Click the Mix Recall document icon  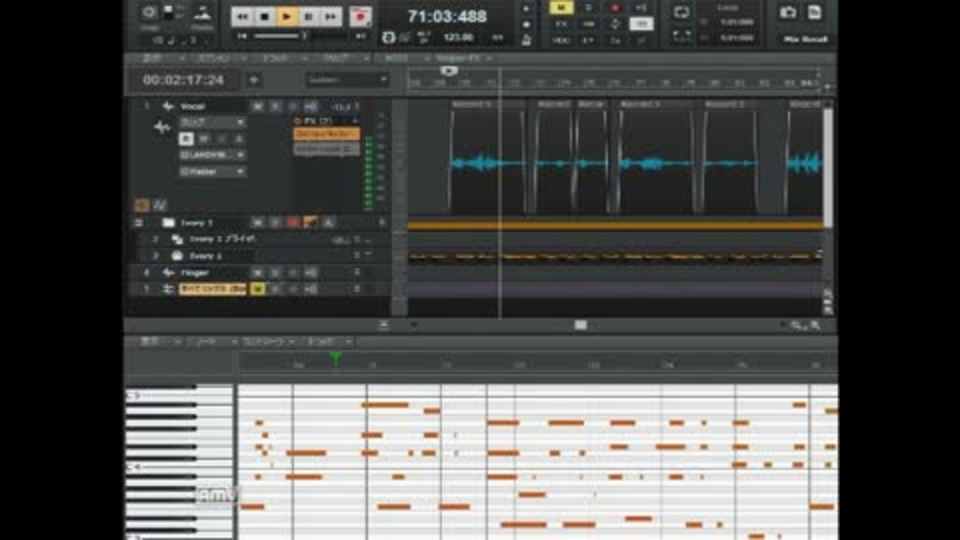click(x=814, y=12)
